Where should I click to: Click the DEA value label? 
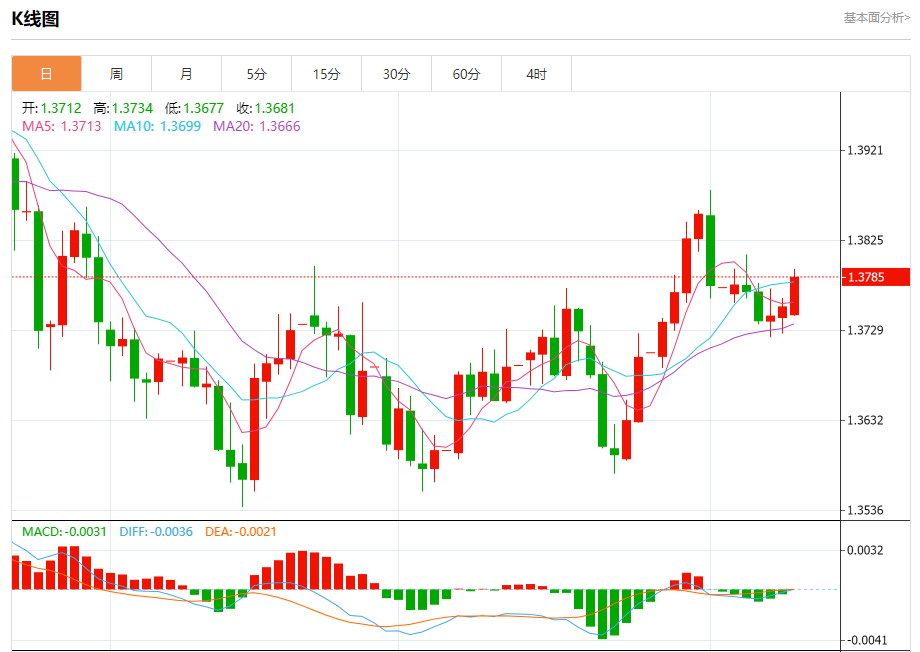(x=241, y=532)
